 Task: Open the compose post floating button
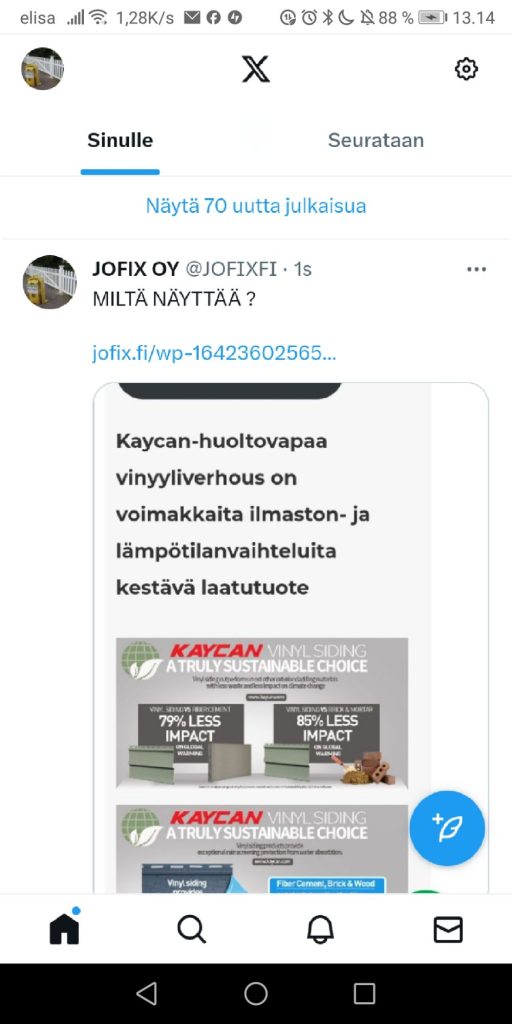tap(447, 828)
